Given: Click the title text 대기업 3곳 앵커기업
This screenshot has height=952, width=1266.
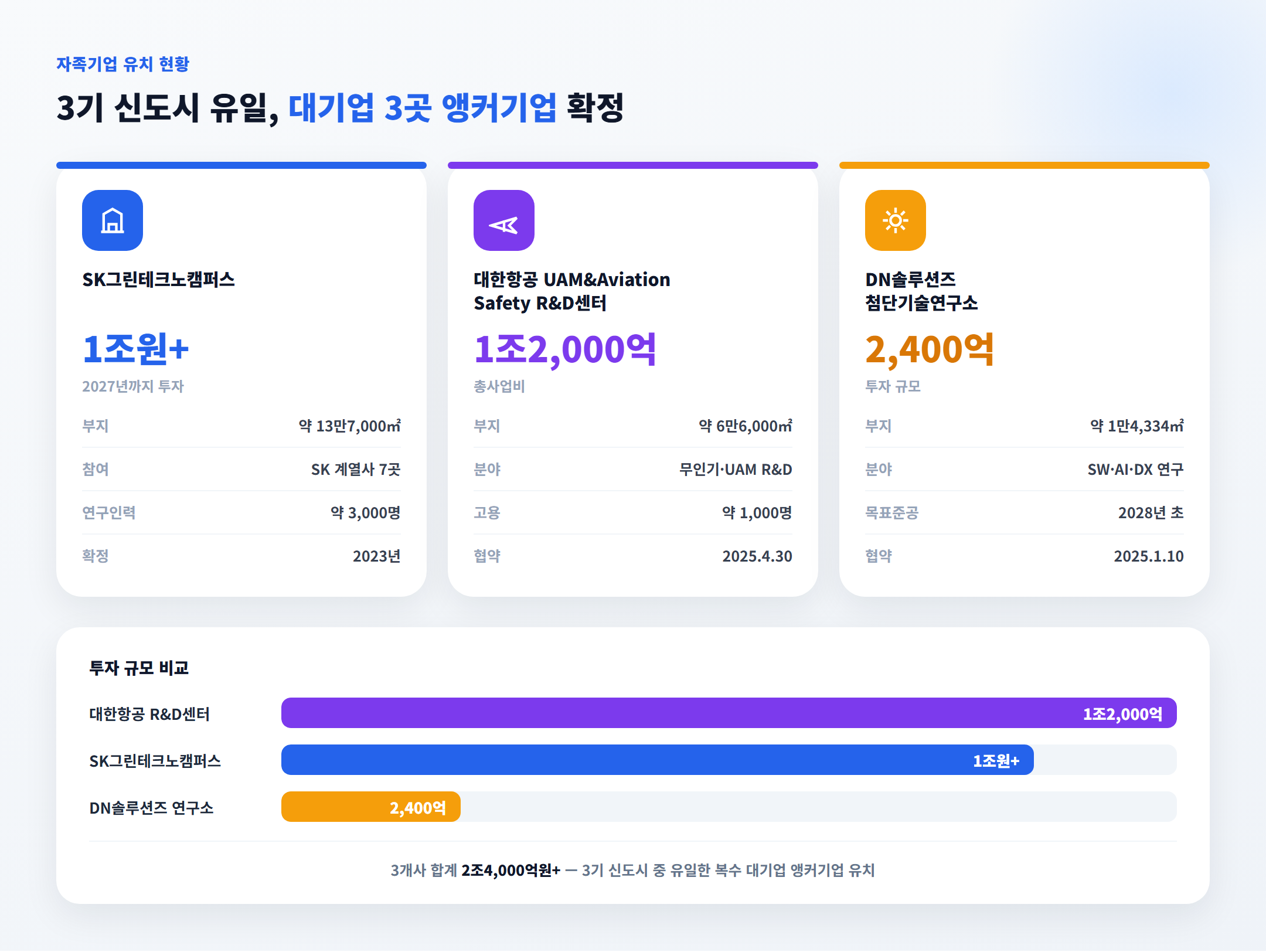Looking at the screenshot, I should [x=422, y=108].
